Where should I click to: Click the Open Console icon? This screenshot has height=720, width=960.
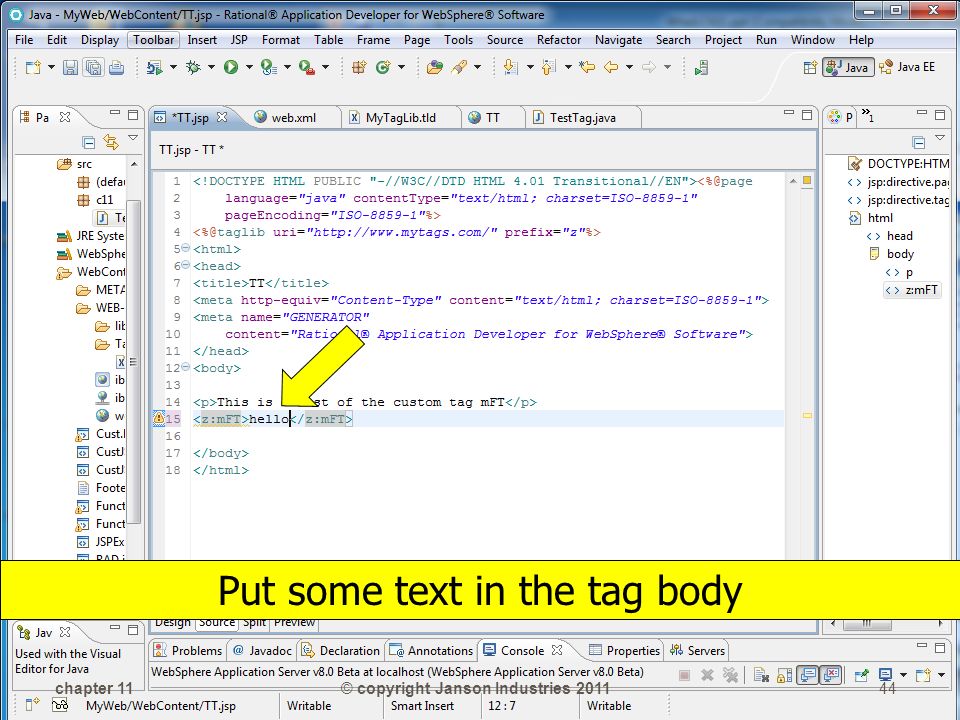[922, 675]
